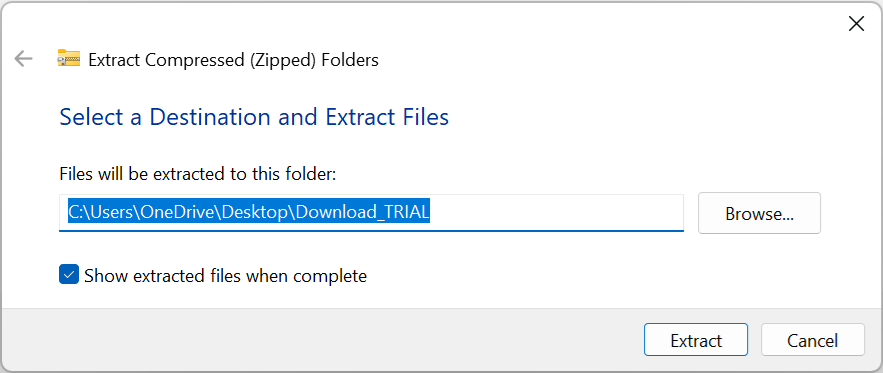883x373 pixels.
Task: Click the Browse... button
Action: click(x=759, y=213)
